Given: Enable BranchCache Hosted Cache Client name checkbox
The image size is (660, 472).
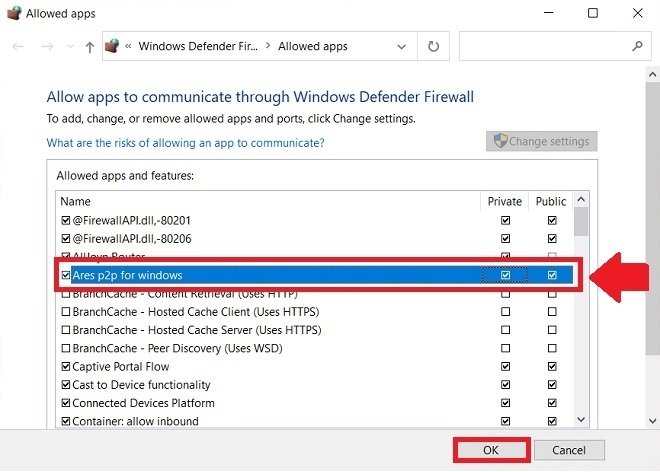Looking at the screenshot, I should click(x=66, y=312).
